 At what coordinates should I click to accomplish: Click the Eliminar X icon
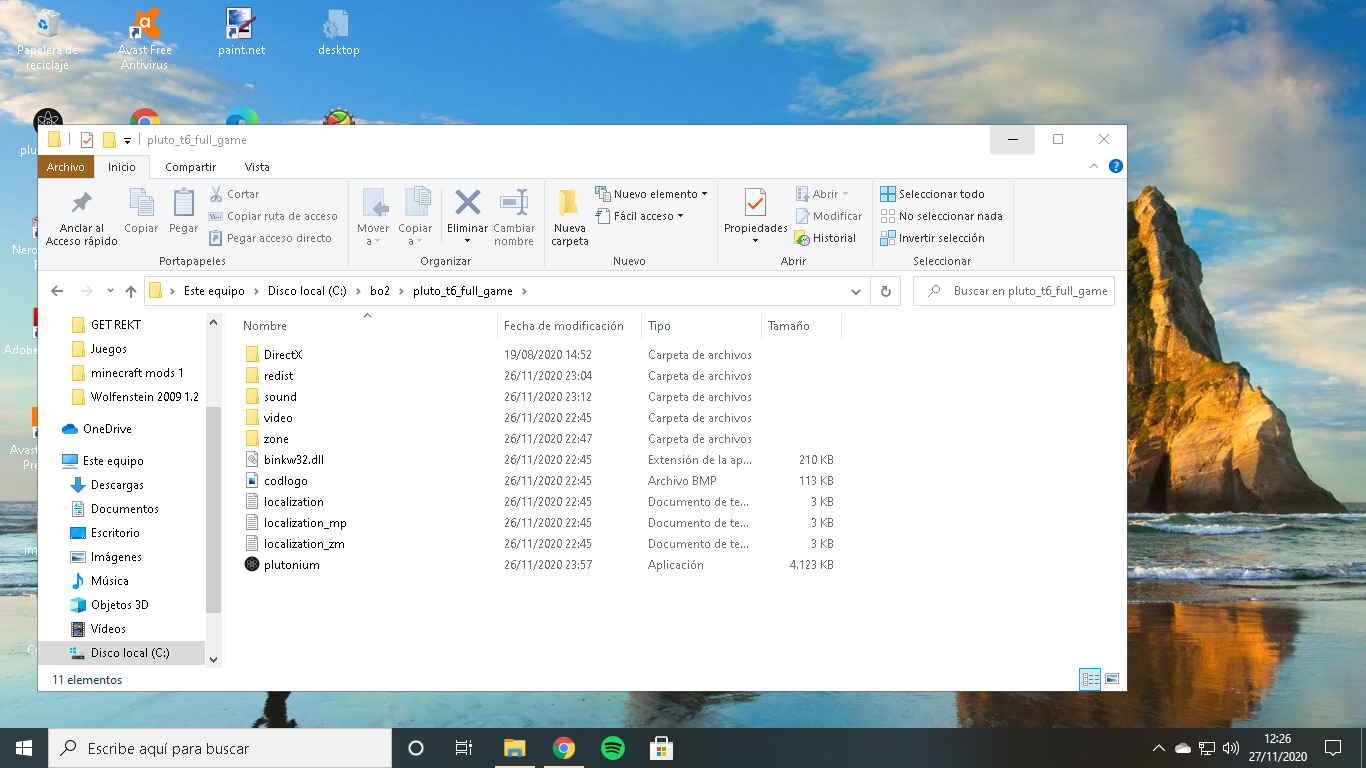coord(467,203)
